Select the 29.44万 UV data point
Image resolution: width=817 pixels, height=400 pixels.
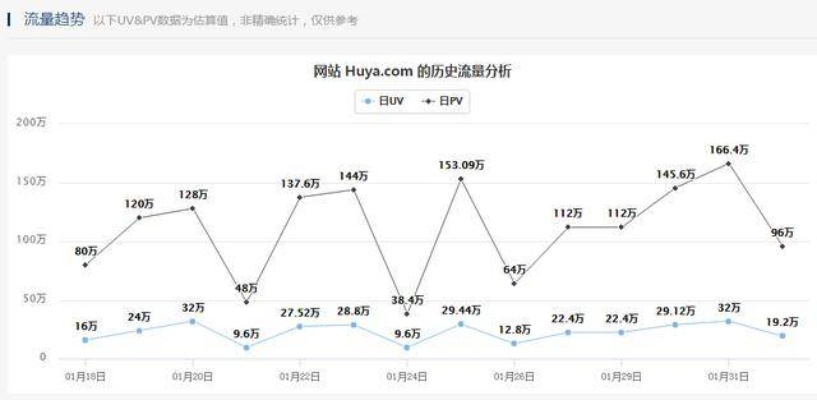click(x=461, y=324)
